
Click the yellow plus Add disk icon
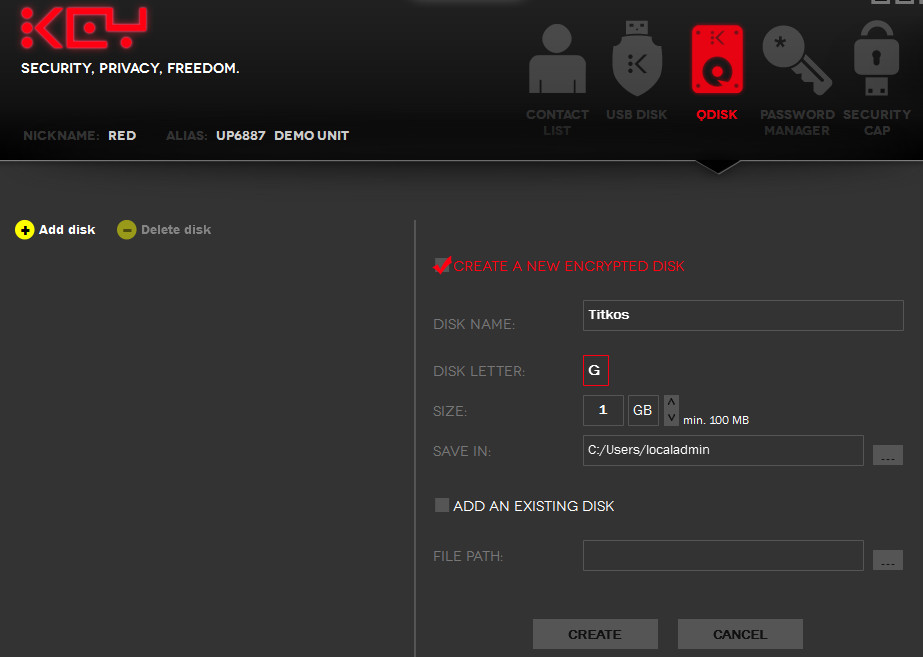point(25,230)
